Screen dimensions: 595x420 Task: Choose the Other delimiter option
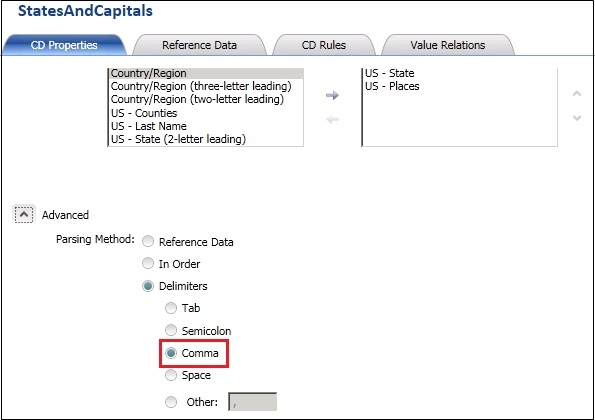171,402
